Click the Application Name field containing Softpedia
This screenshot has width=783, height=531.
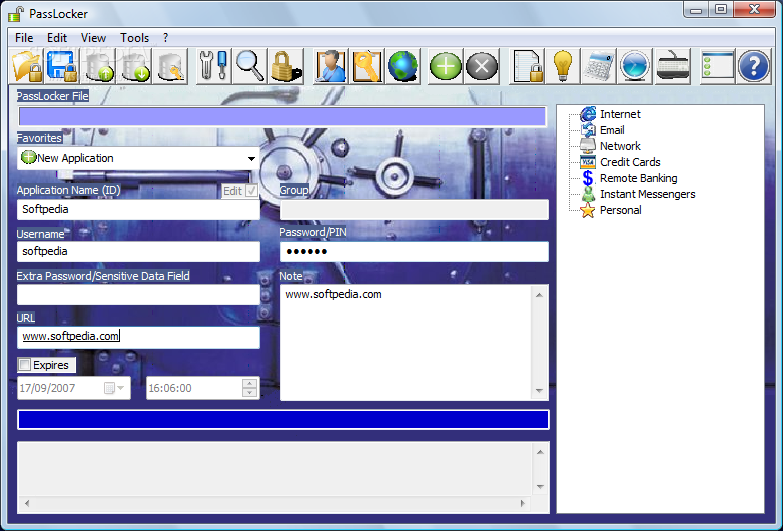(138, 209)
